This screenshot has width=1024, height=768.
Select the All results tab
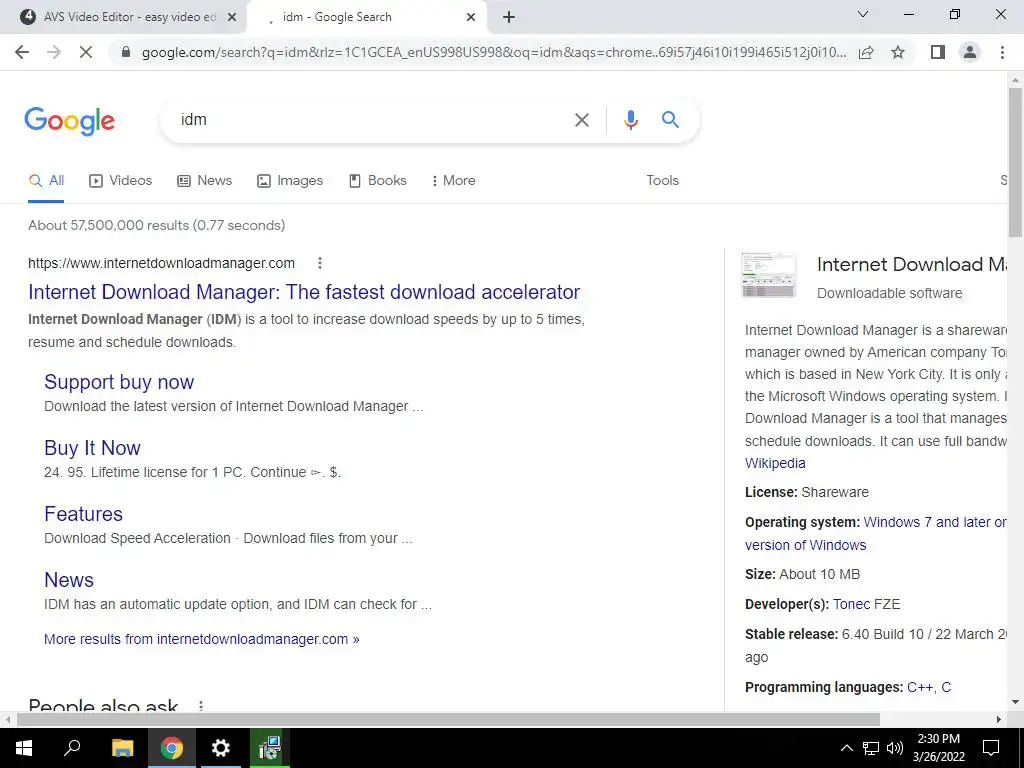click(46, 181)
